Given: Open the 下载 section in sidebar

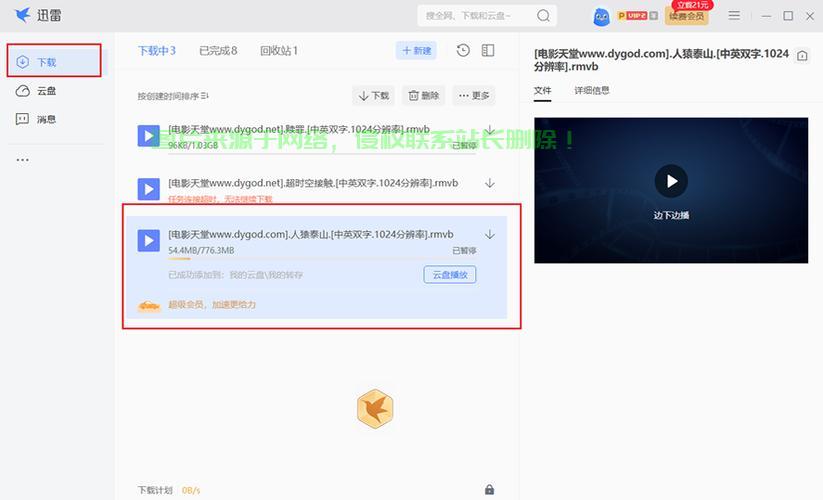Looking at the screenshot, I should click(54, 62).
